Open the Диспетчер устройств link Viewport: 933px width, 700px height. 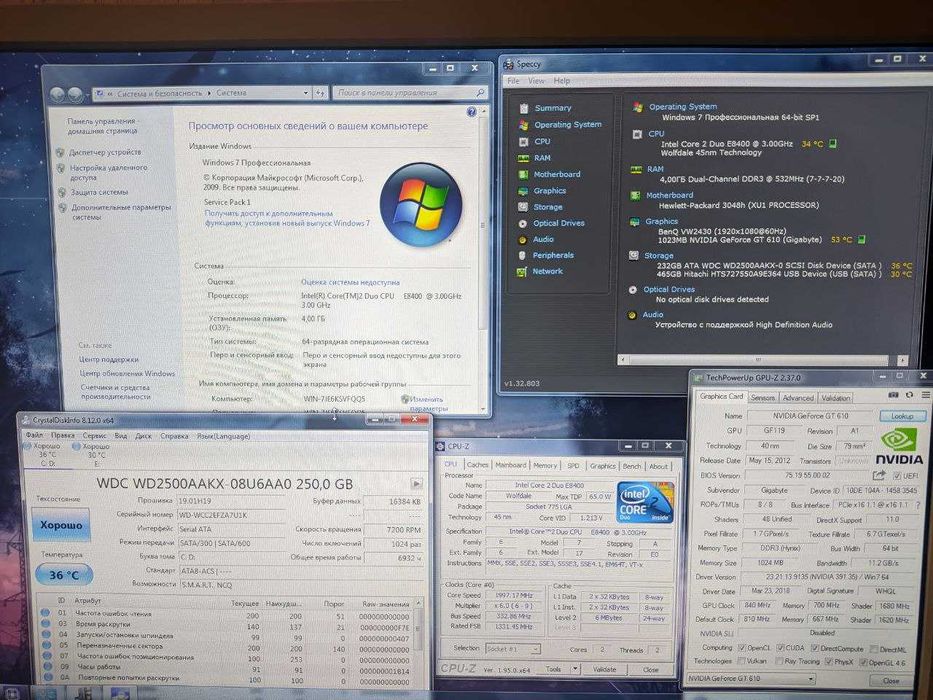click(105, 152)
